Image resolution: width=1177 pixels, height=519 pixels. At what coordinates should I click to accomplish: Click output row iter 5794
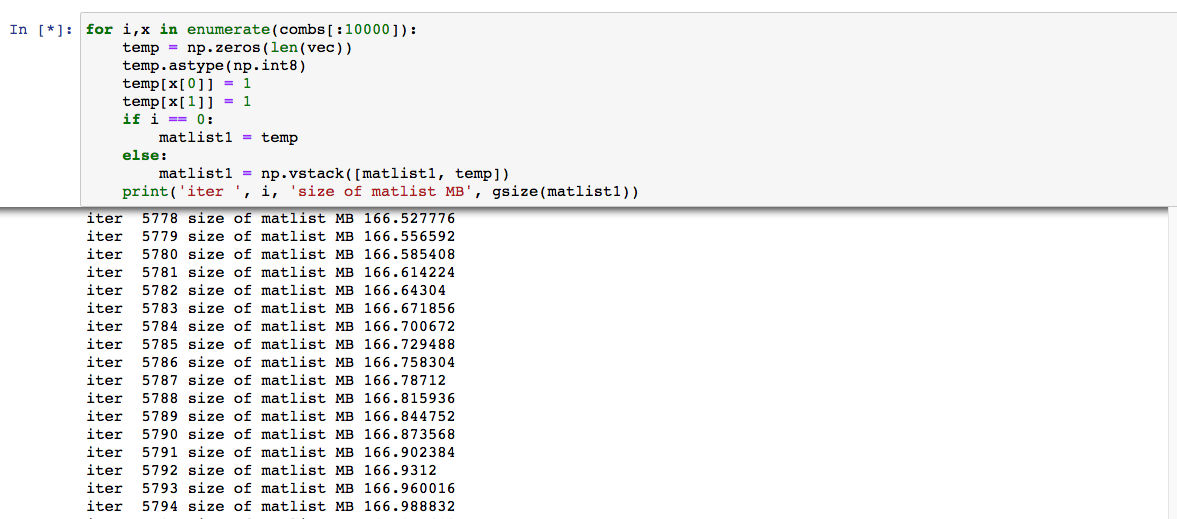click(271, 507)
